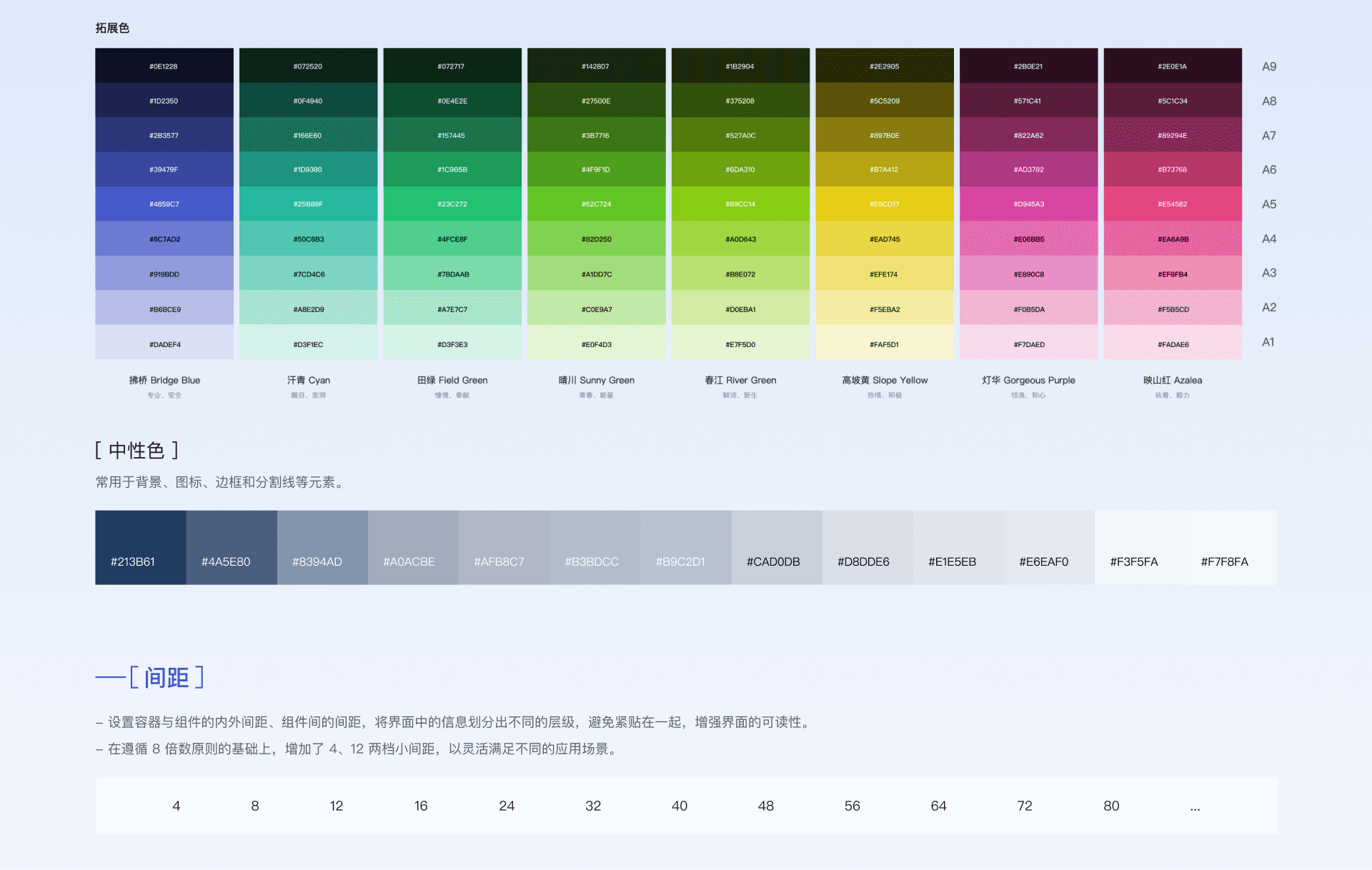1372x870 pixels.
Task: Click the 间距 section heading
Action: pyautogui.click(x=166, y=677)
